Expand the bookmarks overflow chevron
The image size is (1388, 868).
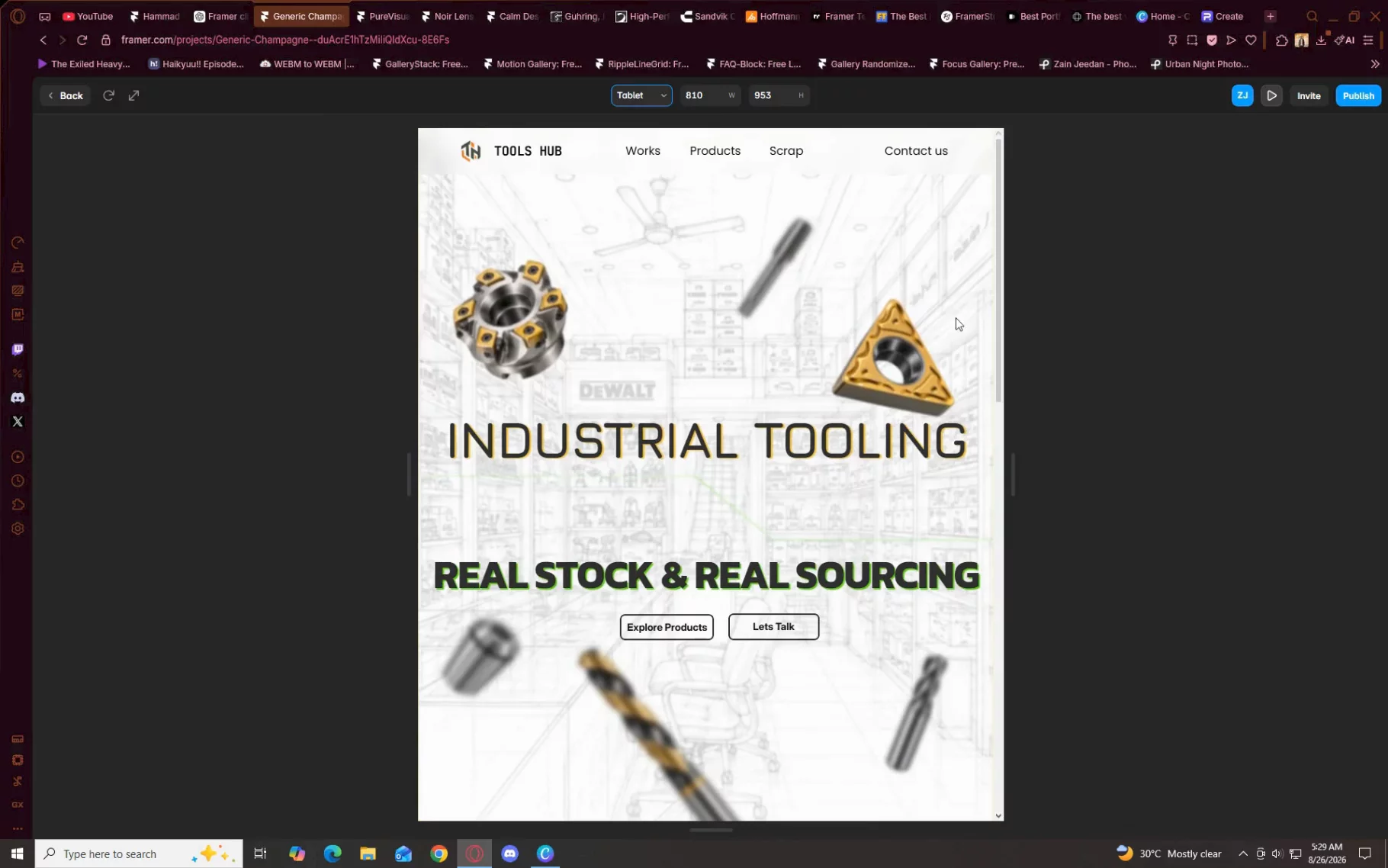[x=1375, y=64]
